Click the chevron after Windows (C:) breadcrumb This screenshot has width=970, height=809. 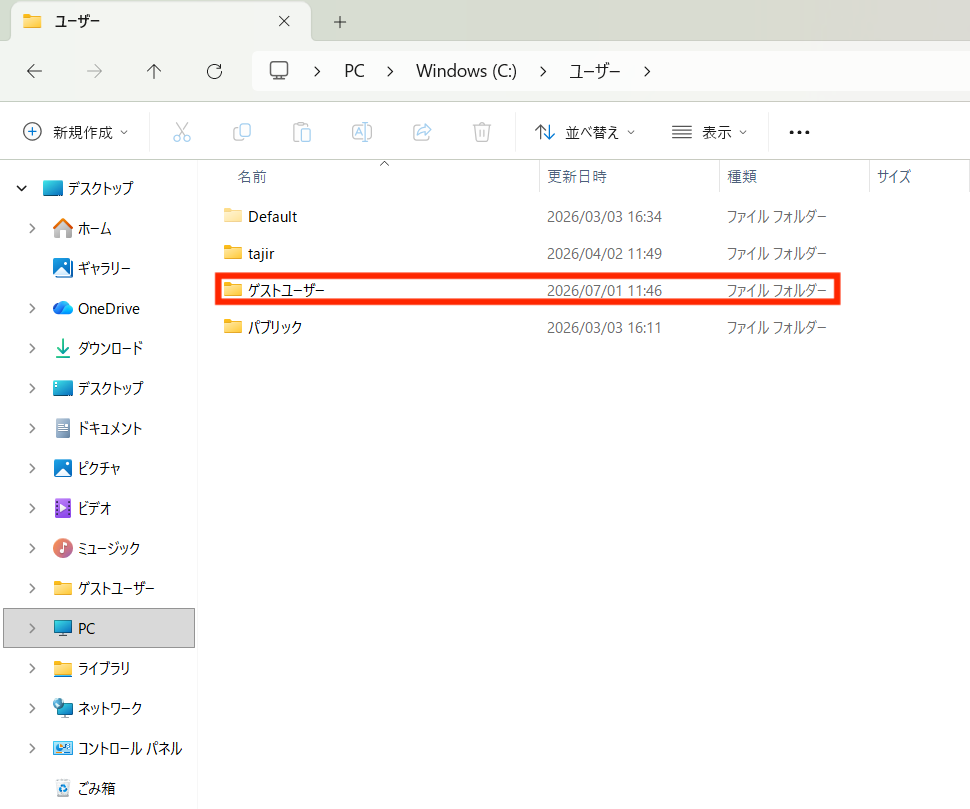pos(543,72)
